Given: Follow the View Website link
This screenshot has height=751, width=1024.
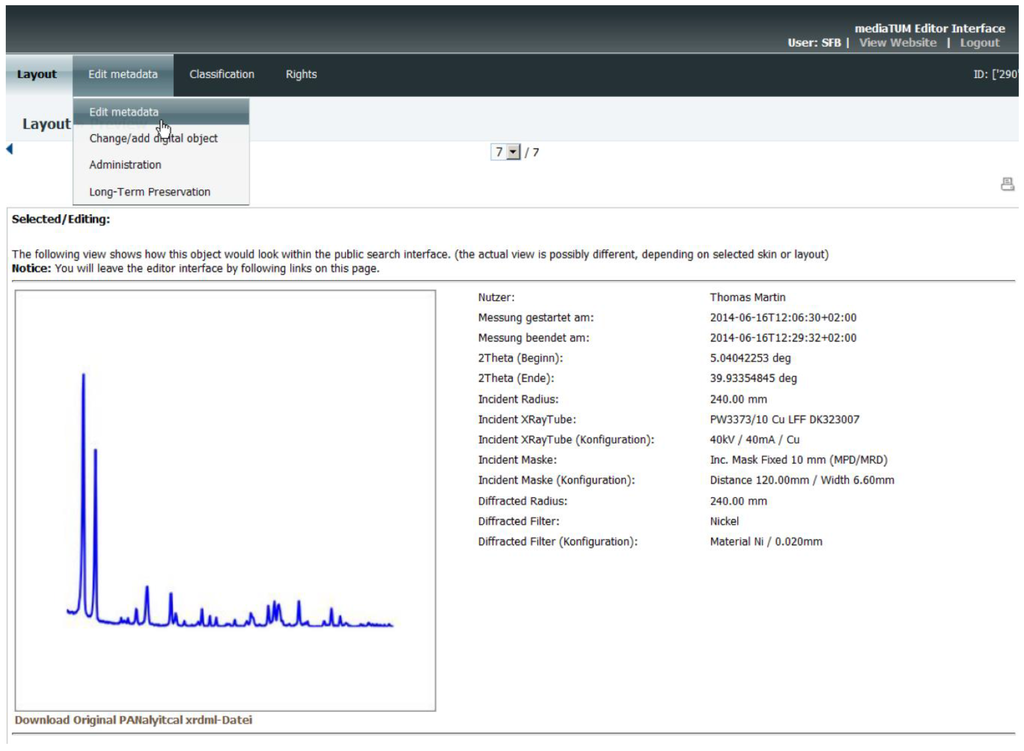Looking at the screenshot, I should pyautogui.click(x=898, y=43).
